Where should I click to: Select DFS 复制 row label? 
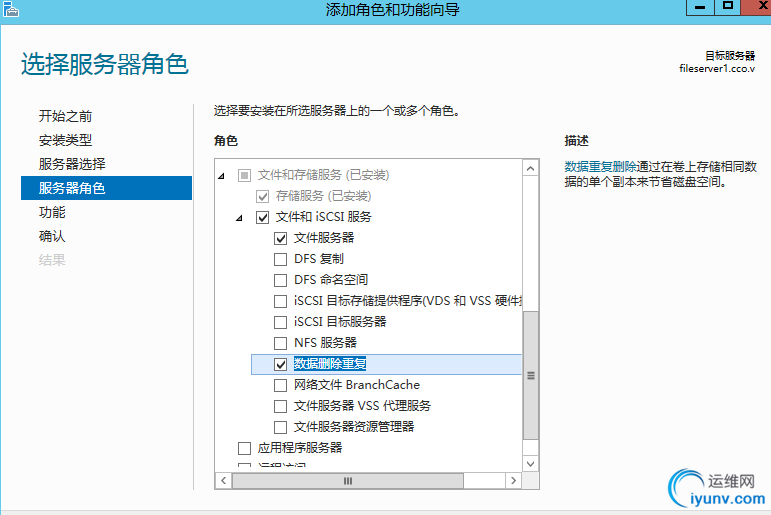coord(319,259)
